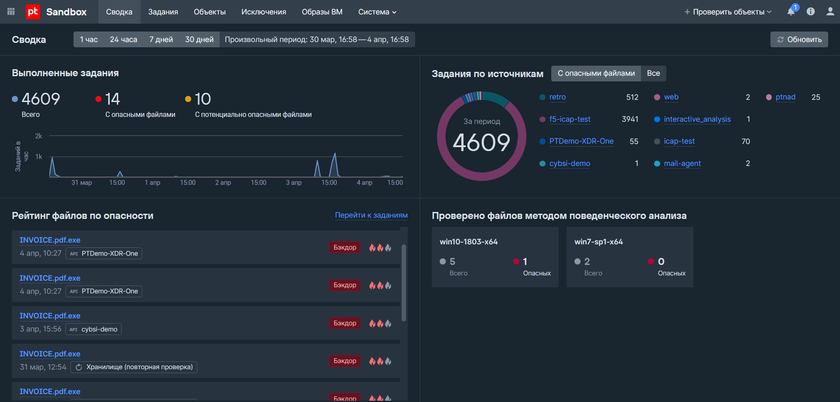Open the user profile icon
Screen dimensions: 840x402
coord(829,12)
